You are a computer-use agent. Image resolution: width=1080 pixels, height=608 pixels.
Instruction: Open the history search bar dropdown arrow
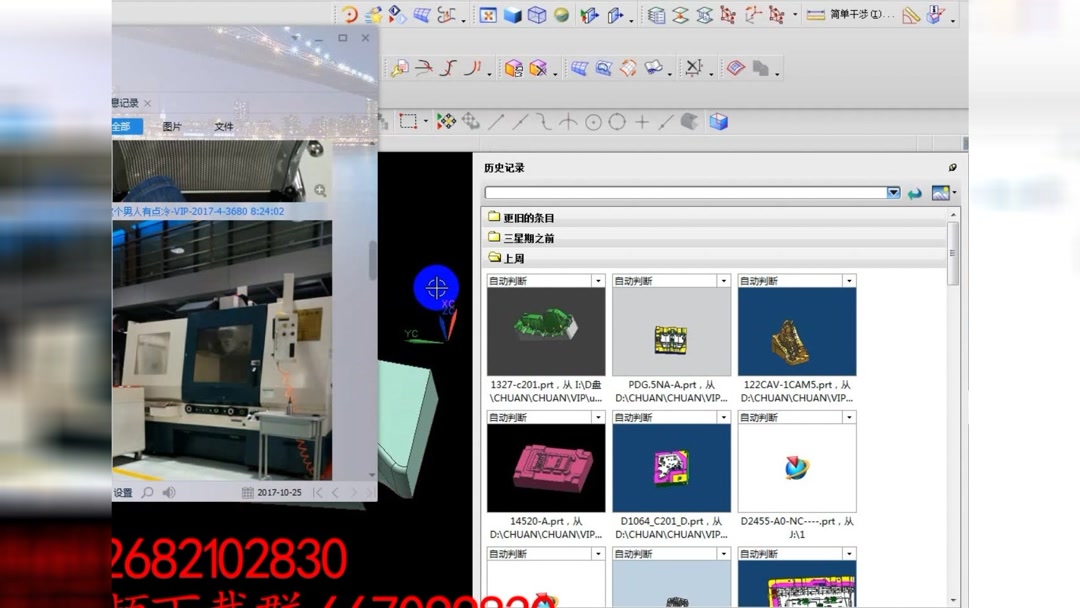[x=892, y=193]
